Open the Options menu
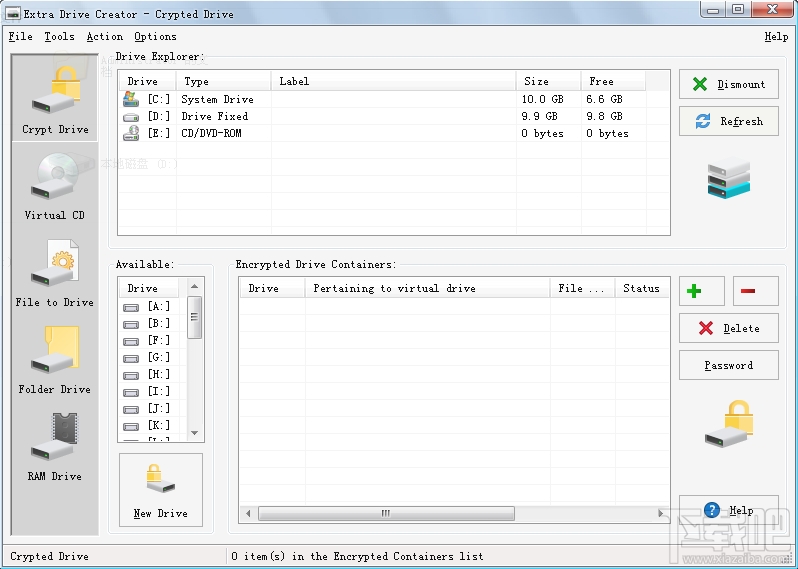The height and width of the screenshot is (569, 798). (x=155, y=37)
